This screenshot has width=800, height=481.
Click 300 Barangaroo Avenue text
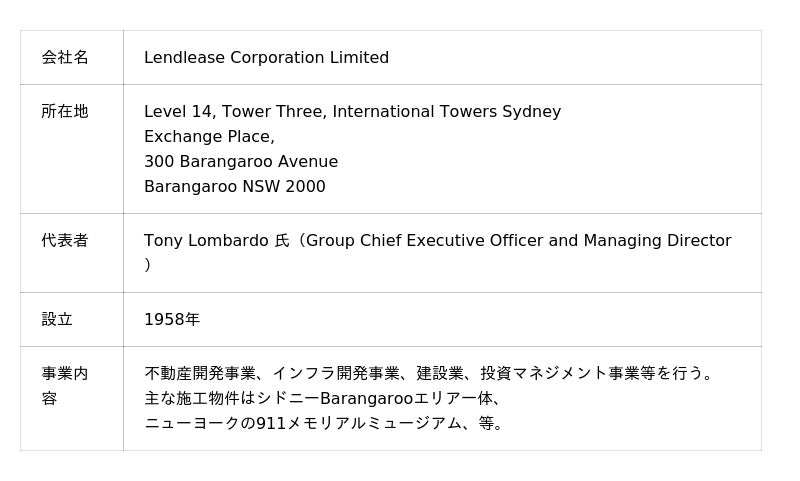pos(241,162)
